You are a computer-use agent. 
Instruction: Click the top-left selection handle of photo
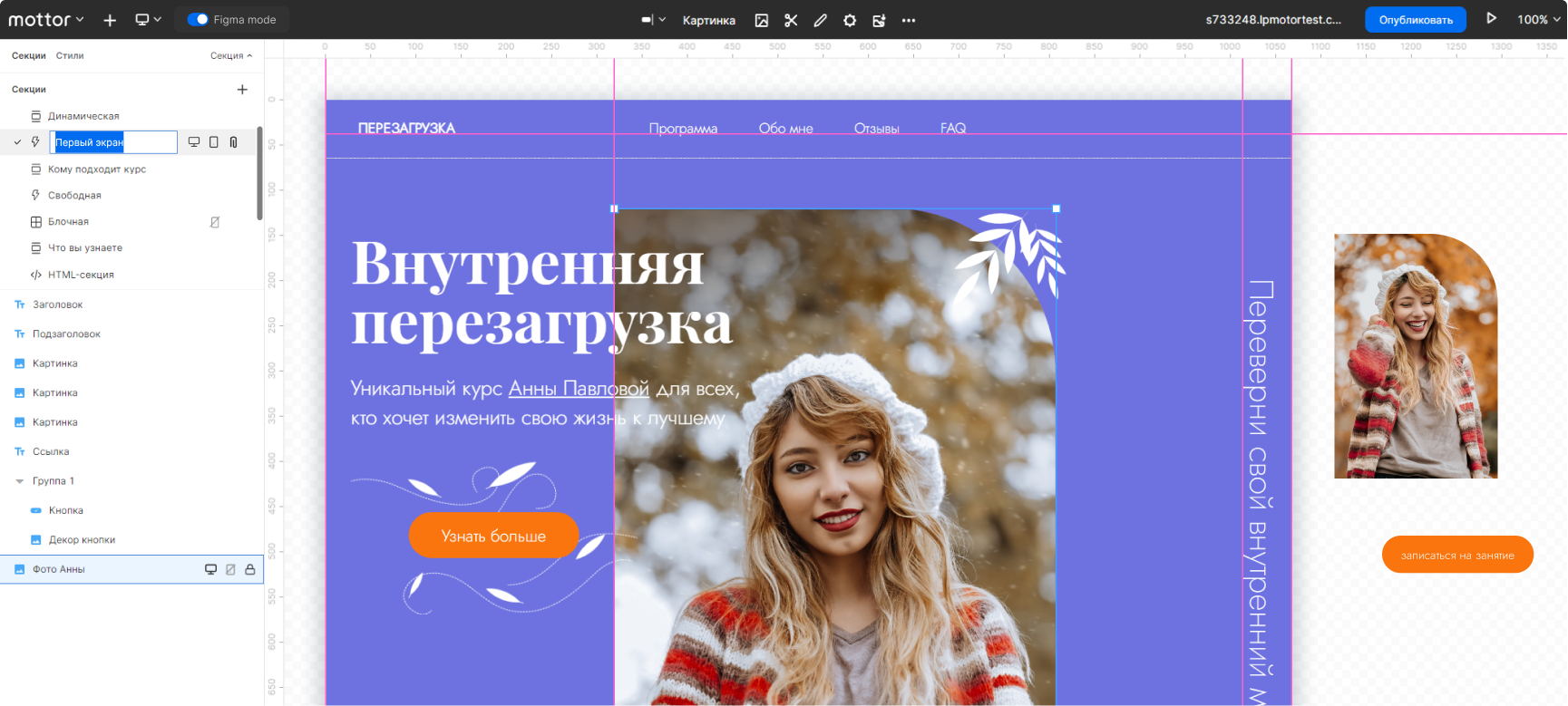click(614, 208)
